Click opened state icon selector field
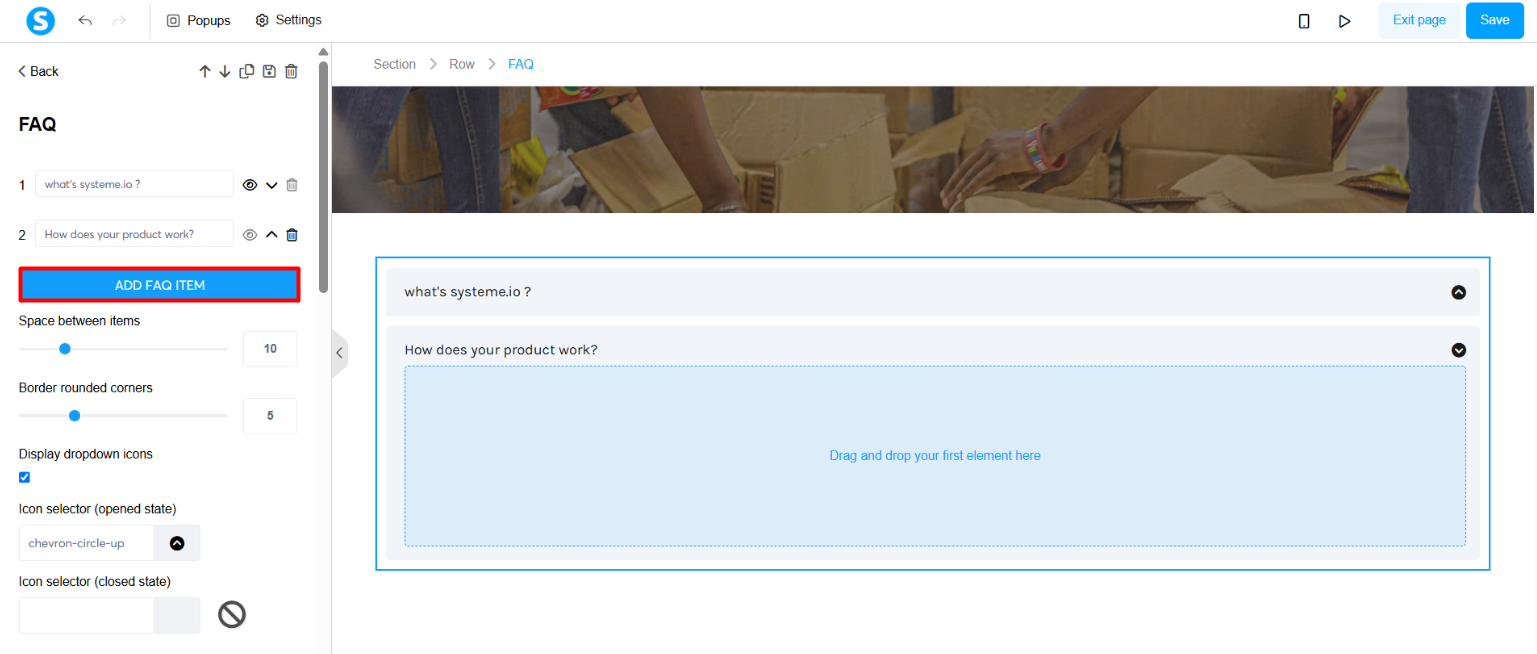This screenshot has width=1537, height=654. tap(86, 543)
